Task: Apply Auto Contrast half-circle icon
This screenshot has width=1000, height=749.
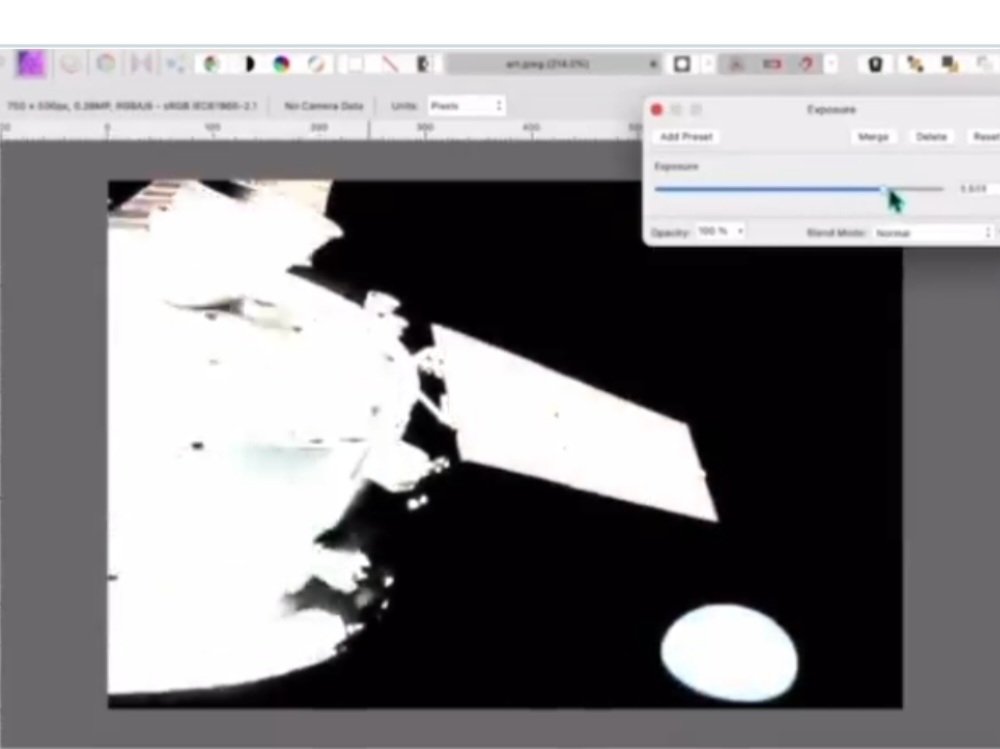Action: (247, 64)
